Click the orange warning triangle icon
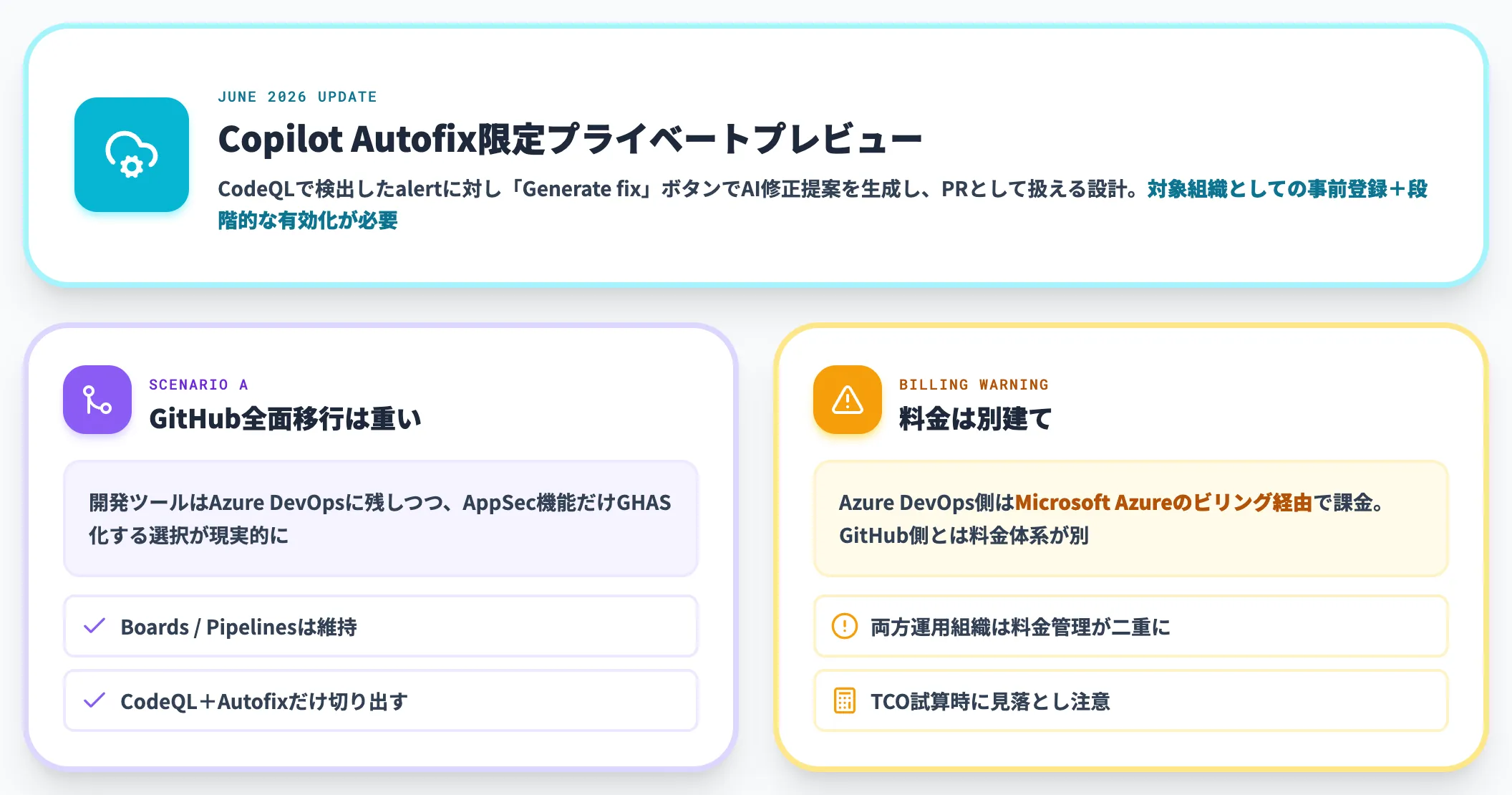1512x795 pixels. (x=848, y=400)
